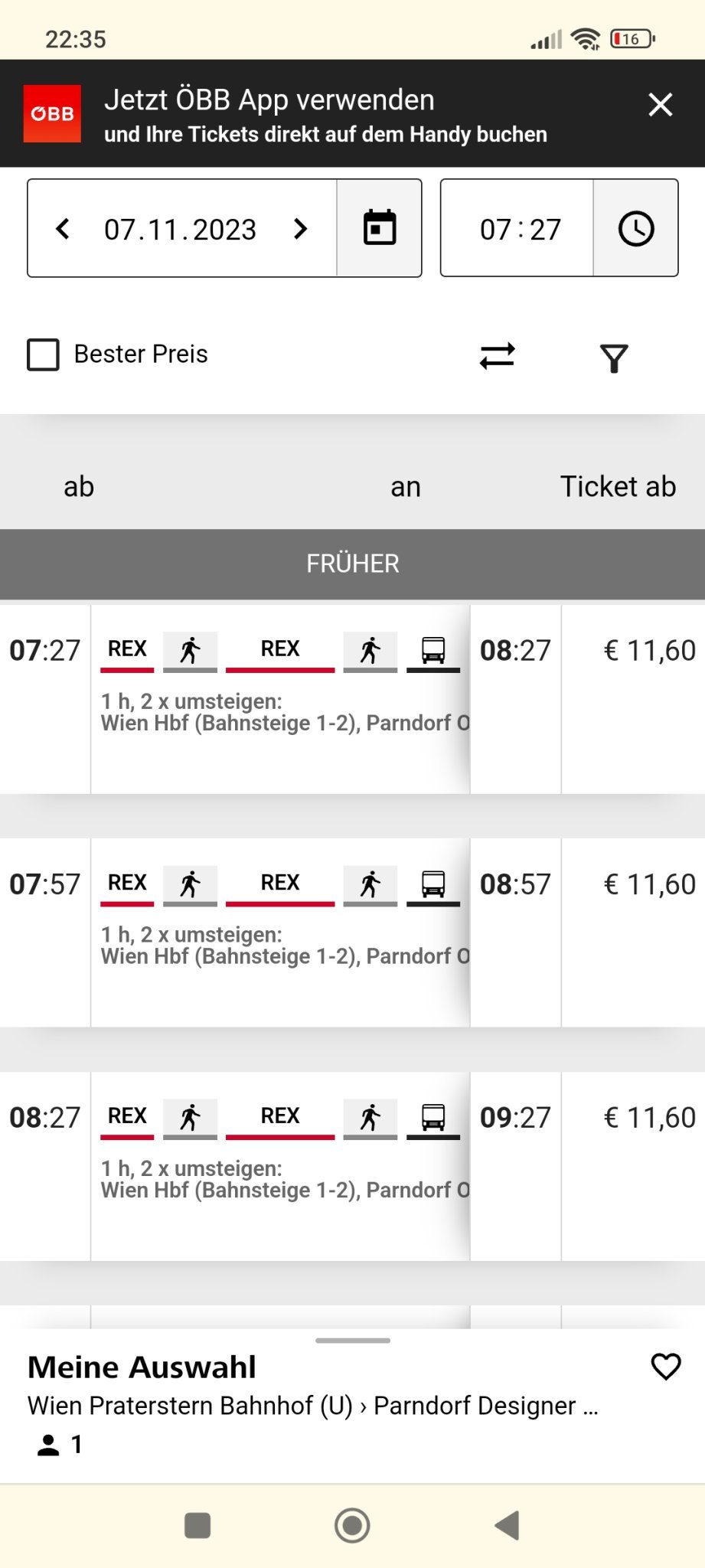
Task: Choose the connection arriving at 08:57
Action: (514, 884)
